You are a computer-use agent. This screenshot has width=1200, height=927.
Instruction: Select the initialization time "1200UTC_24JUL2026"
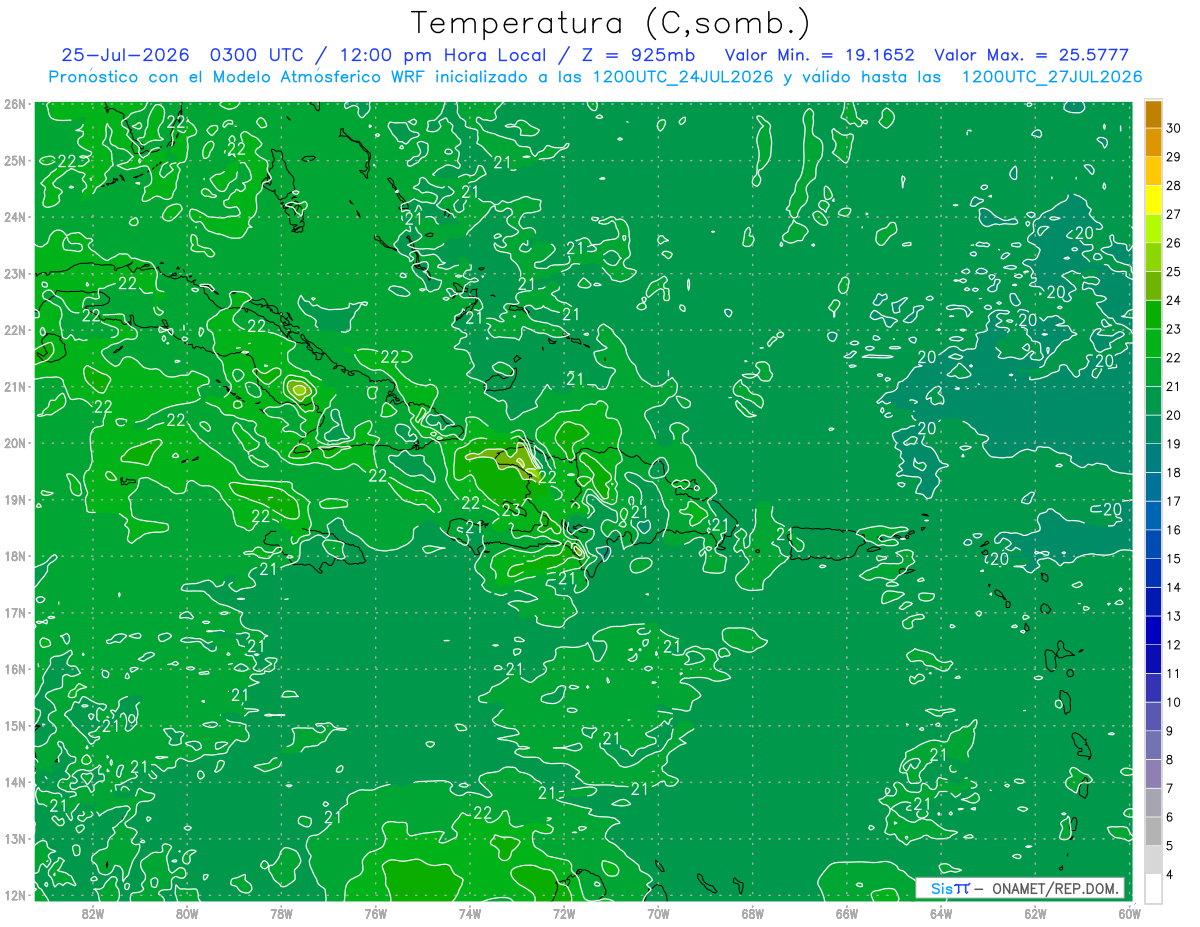pyautogui.click(x=683, y=77)
